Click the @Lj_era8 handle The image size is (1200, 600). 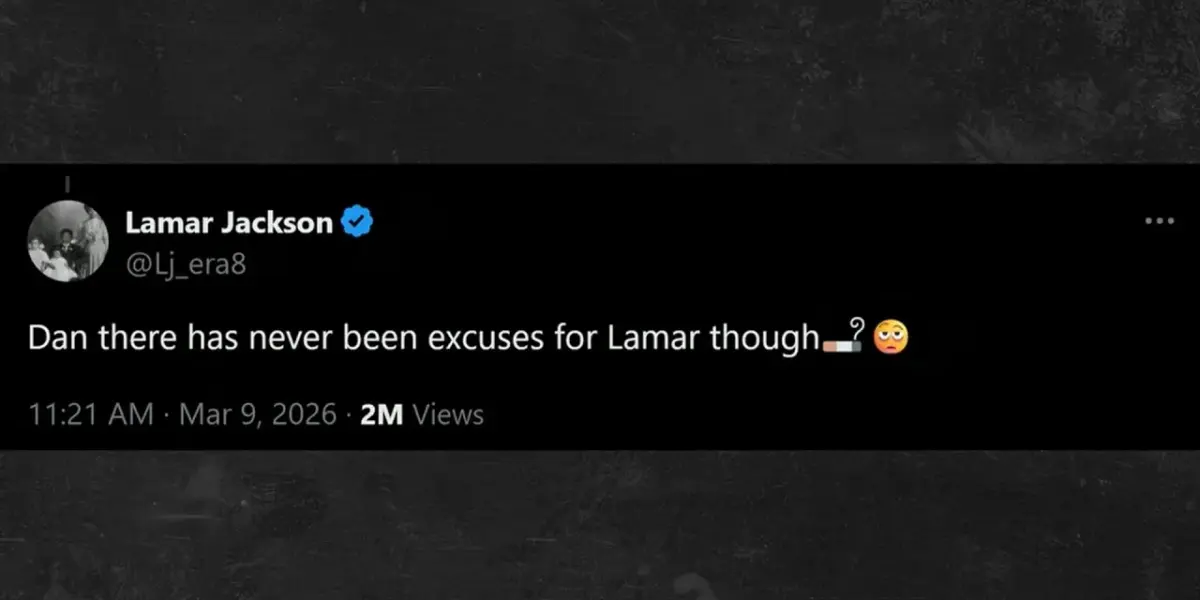tap(185, 265)
